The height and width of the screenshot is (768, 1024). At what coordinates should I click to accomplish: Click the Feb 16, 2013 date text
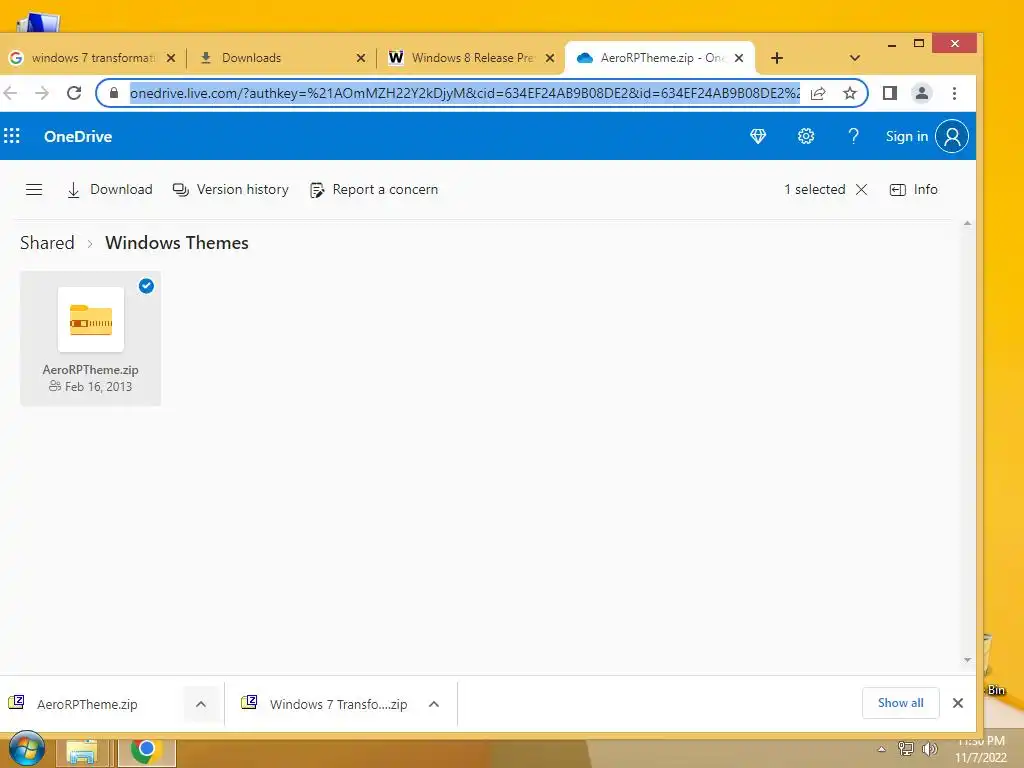pos(98,387)
